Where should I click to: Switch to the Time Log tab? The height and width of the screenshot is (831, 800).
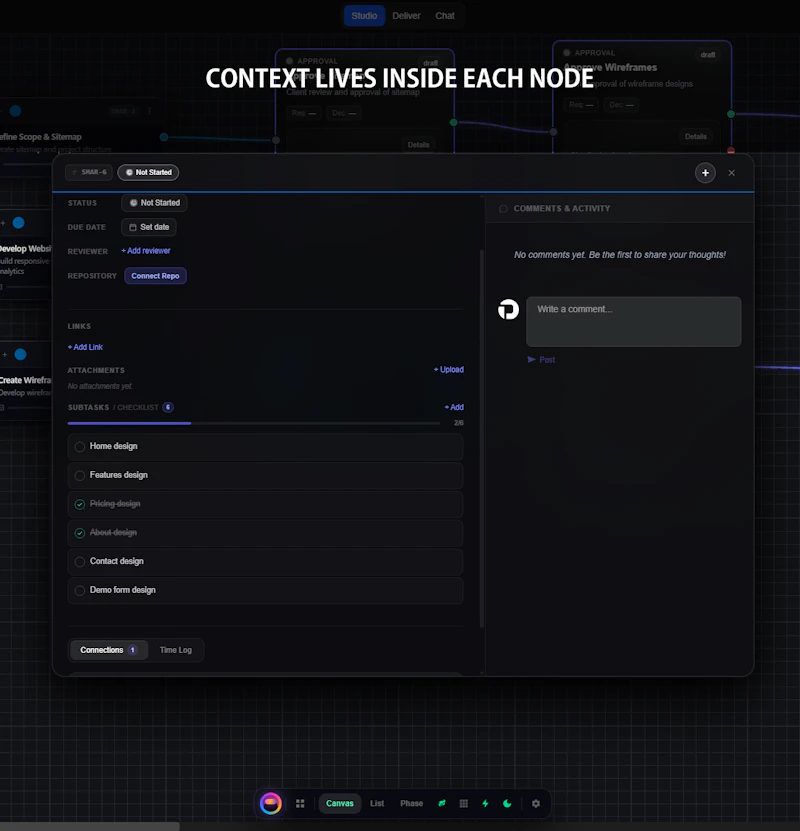coord(176,650)
